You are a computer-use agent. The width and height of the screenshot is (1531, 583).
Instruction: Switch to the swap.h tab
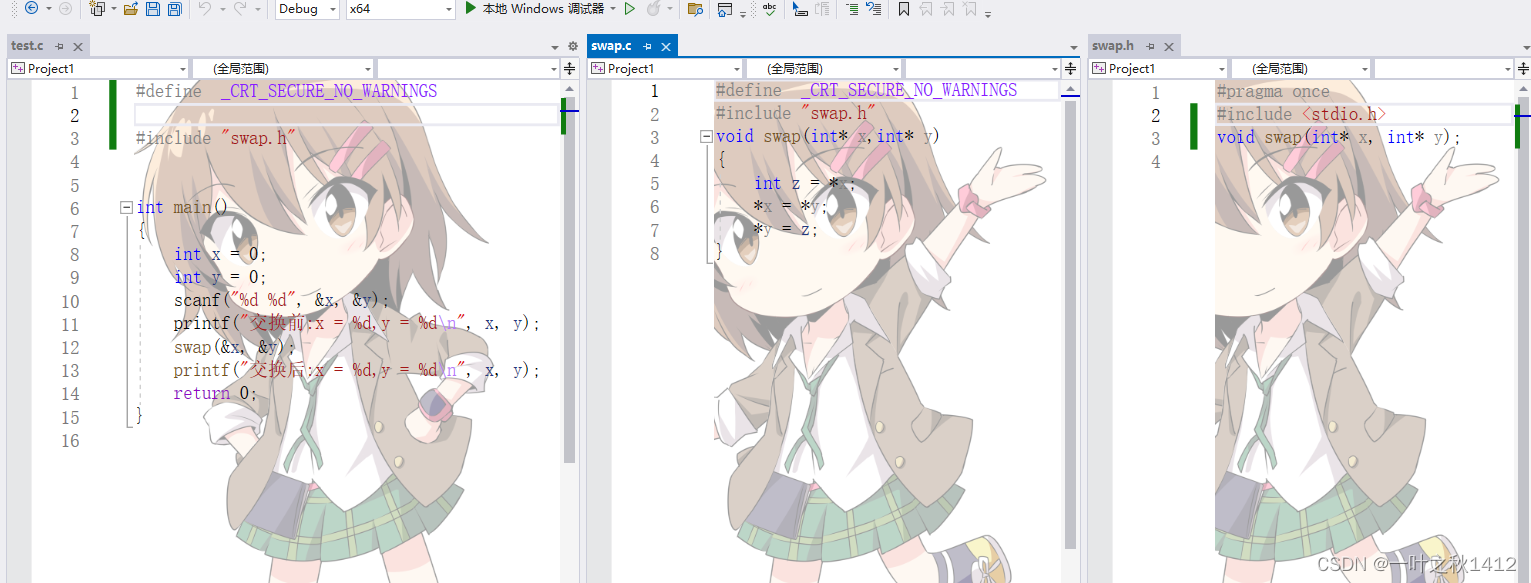pyautogui.click(x=1113, y=46)
